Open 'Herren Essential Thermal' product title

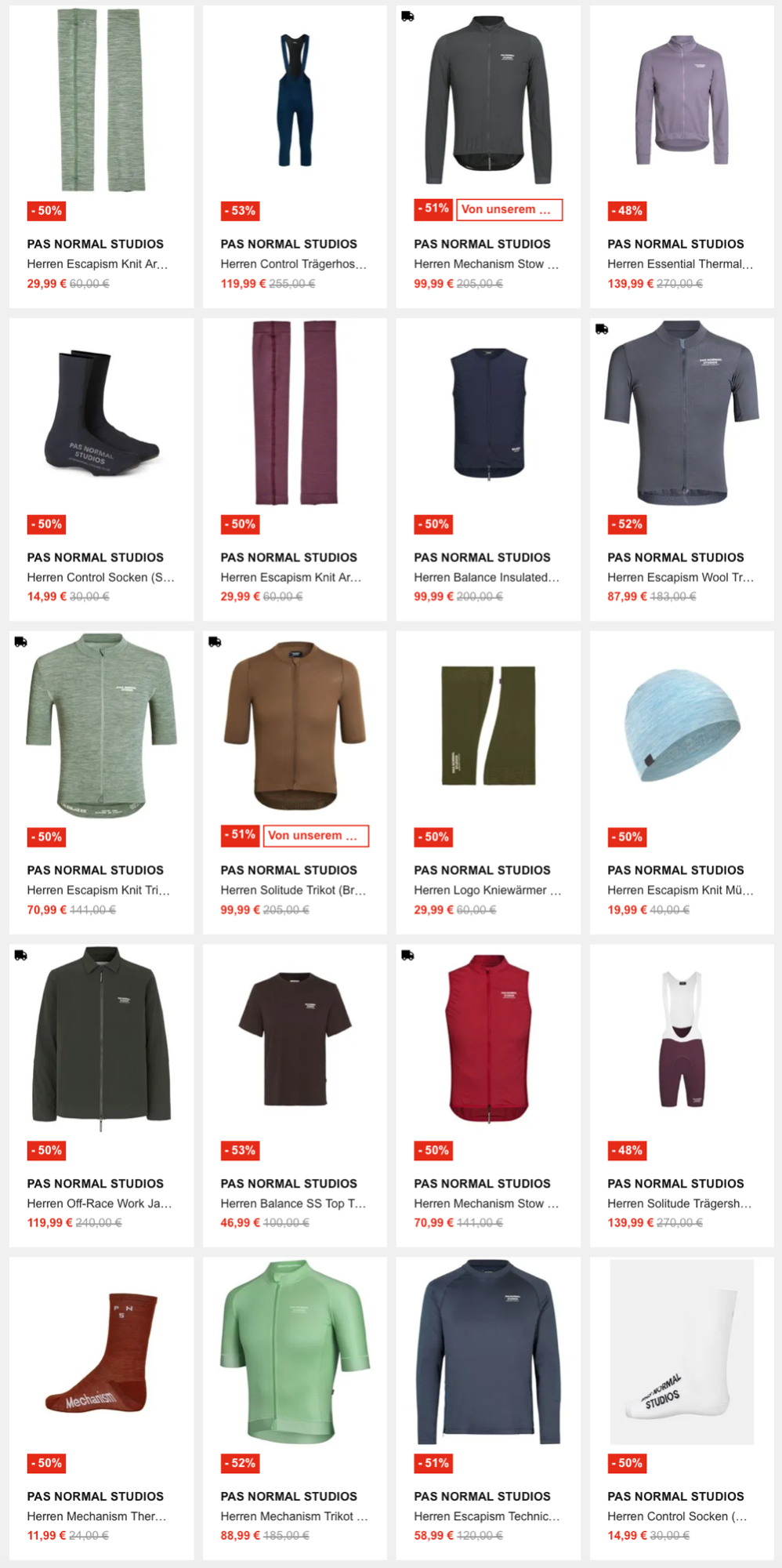click(680, 264)
